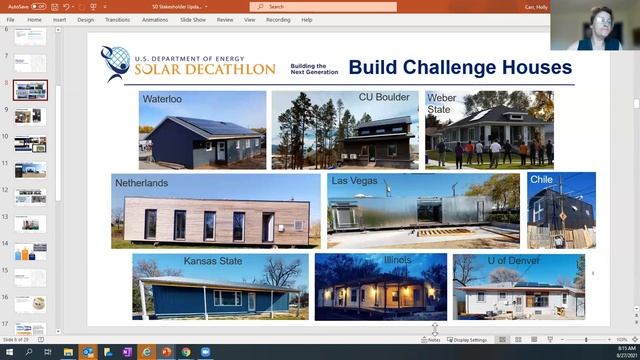The width and height of the screenshot is (640, 360).
Task: Open the View tab
Action: 249,20
